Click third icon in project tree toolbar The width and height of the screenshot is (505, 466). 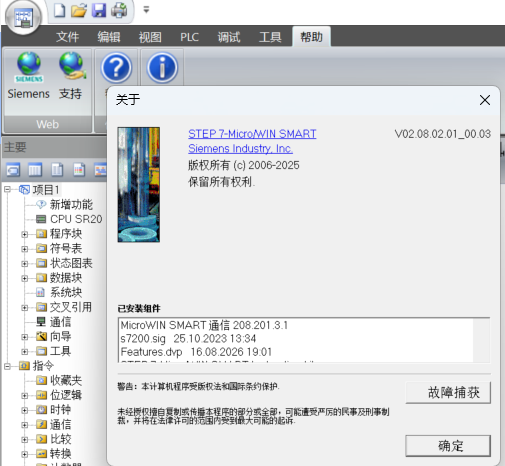point(57,170)
